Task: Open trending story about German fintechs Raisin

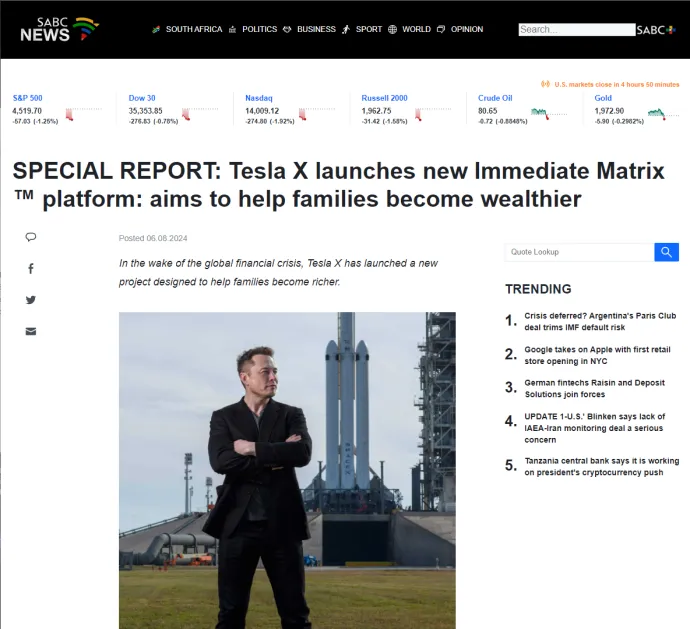Action: coord(594,389)
